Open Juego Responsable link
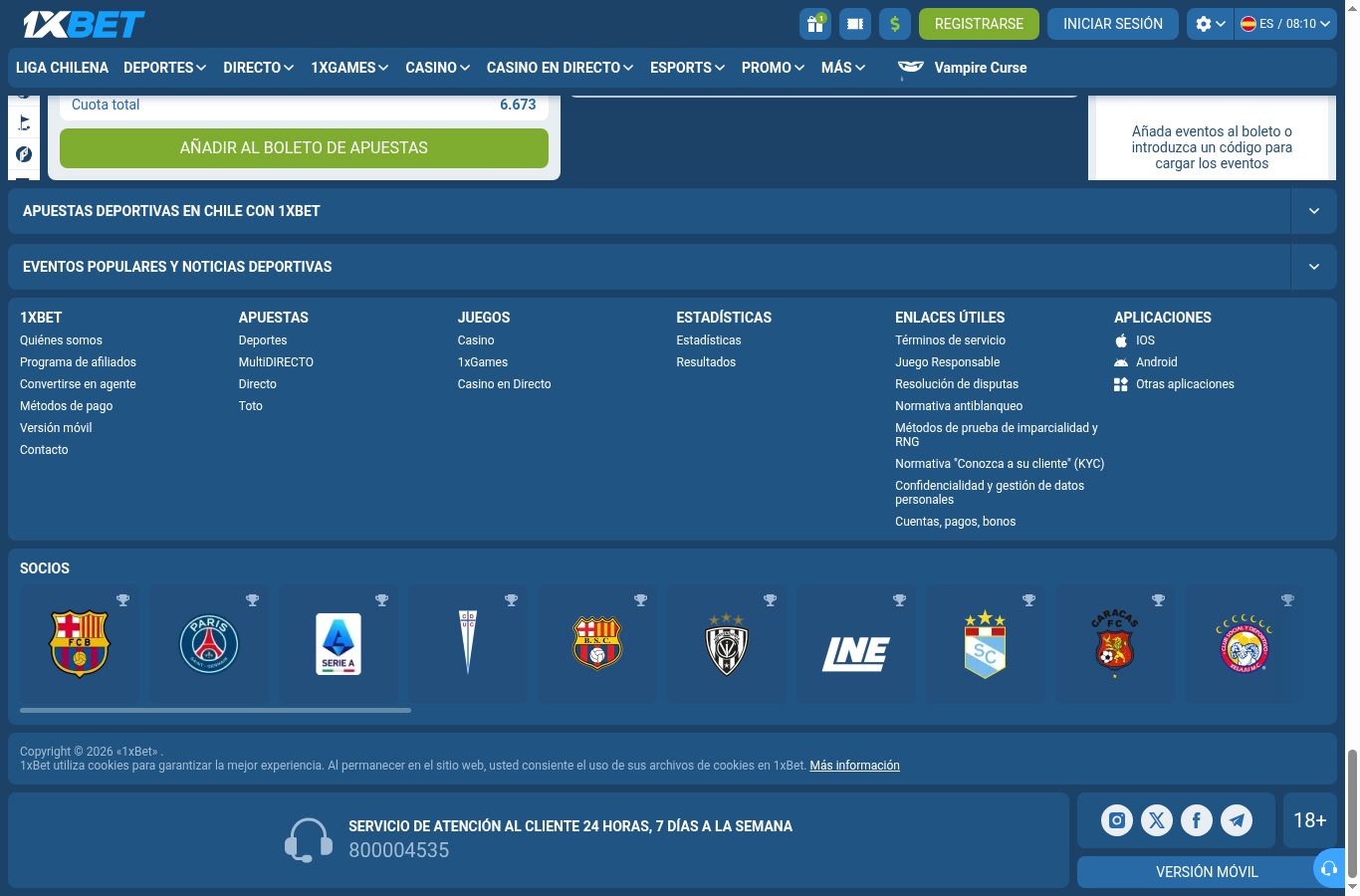Viewport: 1360px width, 896px height. click(947, 362)
